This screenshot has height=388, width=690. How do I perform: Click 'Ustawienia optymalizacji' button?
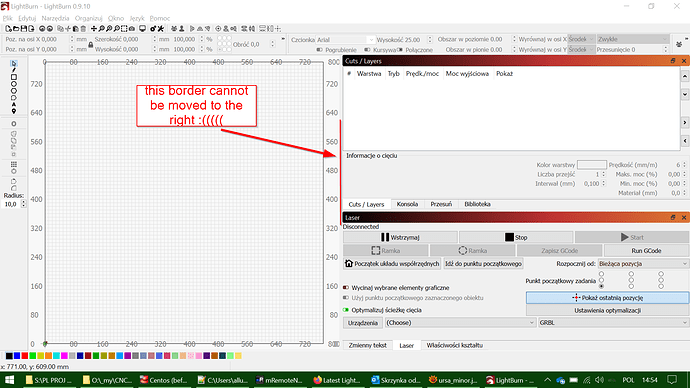(x=607, y=310)
